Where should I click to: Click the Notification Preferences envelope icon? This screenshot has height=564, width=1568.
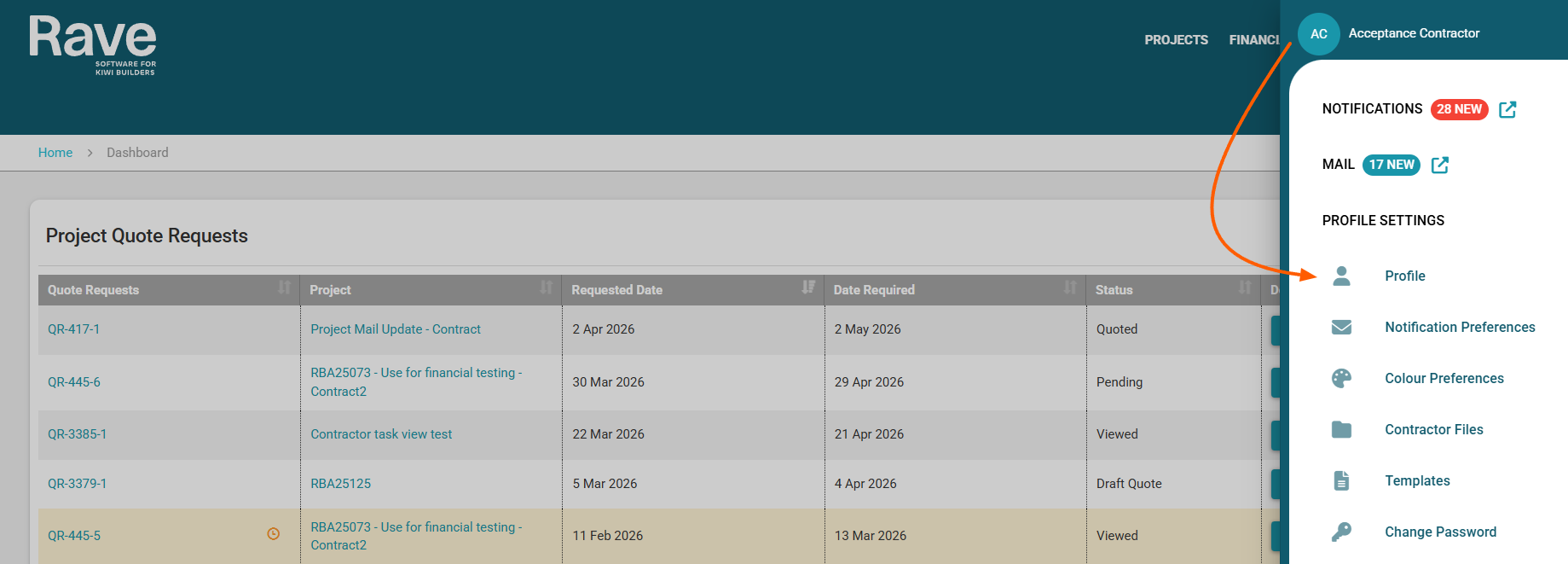(1341, 327)
